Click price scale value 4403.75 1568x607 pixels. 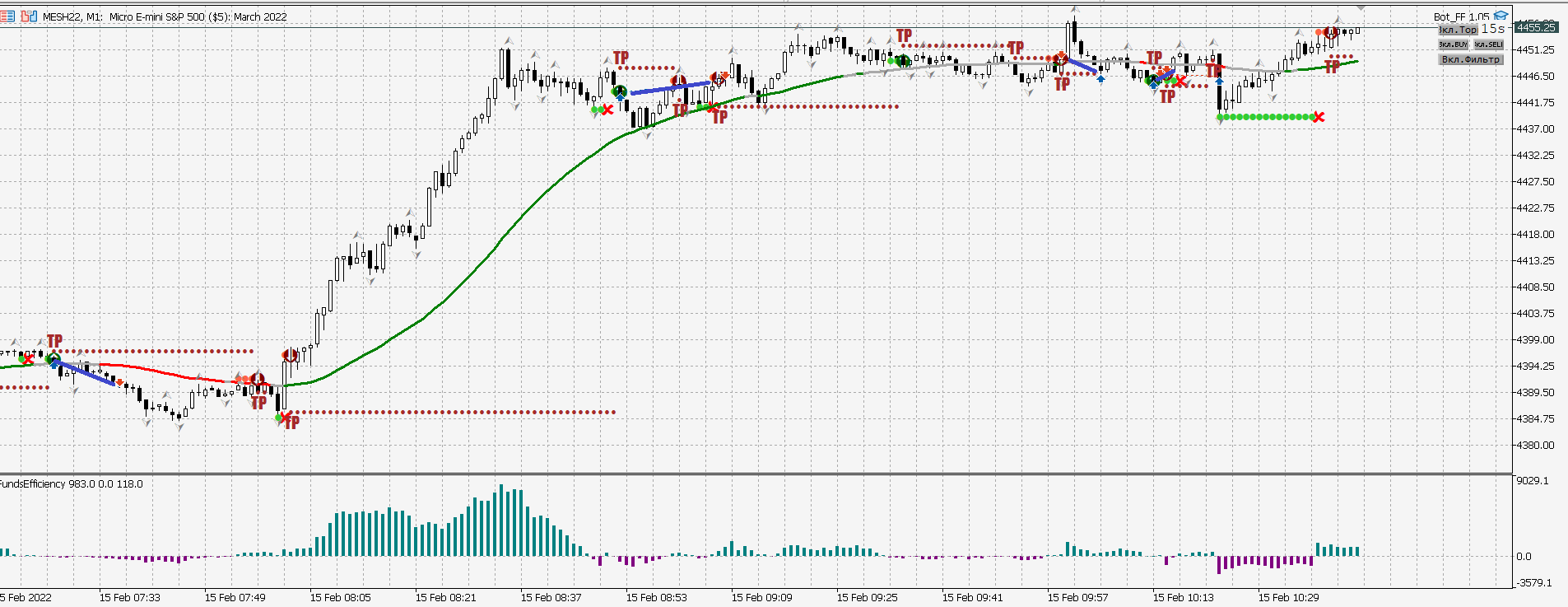coord(1536,313)
